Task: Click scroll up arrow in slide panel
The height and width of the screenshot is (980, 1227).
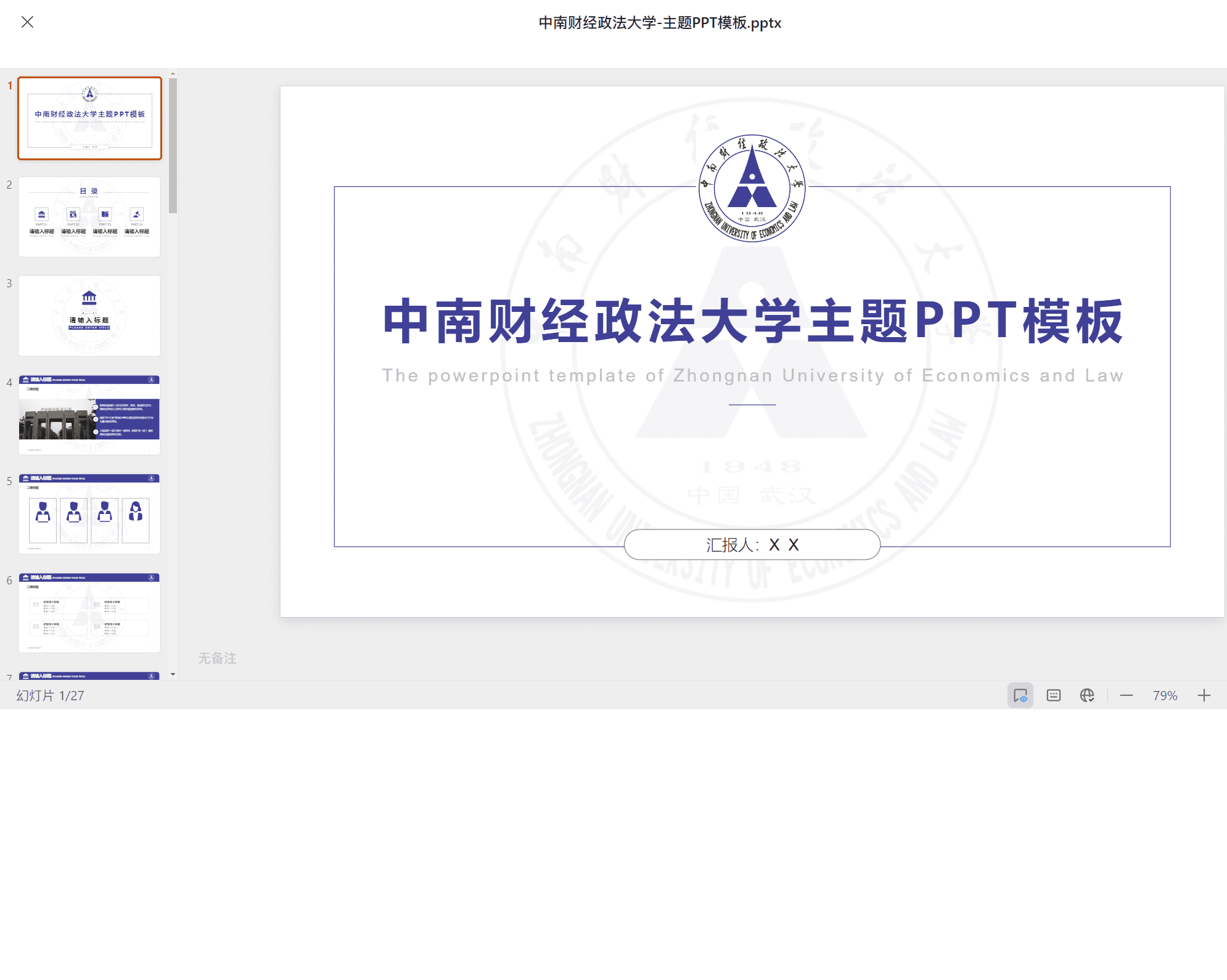Action: pos(173,73)
